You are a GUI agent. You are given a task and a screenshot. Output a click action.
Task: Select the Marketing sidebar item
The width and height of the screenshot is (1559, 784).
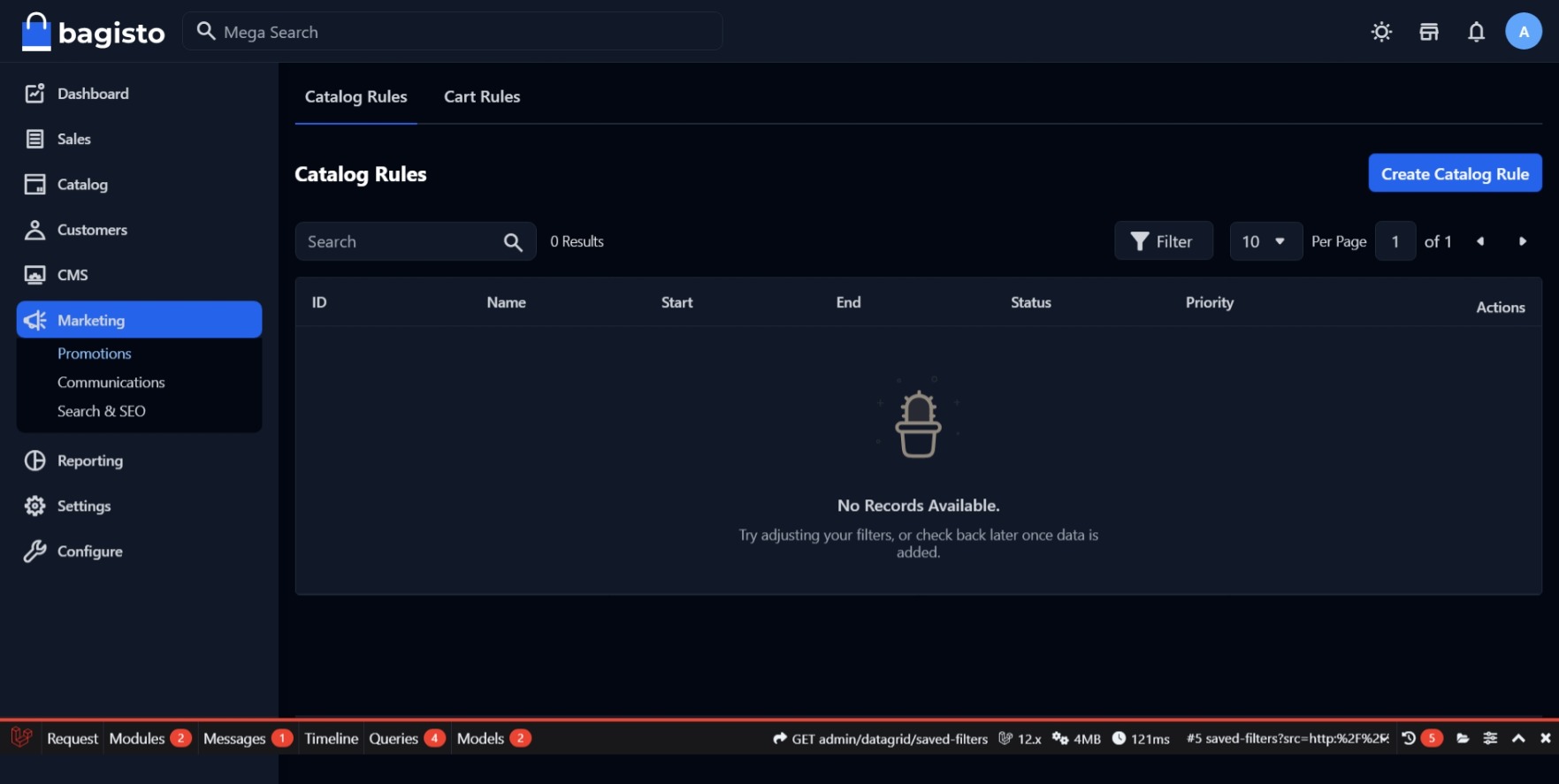click(x=139, y=320)
